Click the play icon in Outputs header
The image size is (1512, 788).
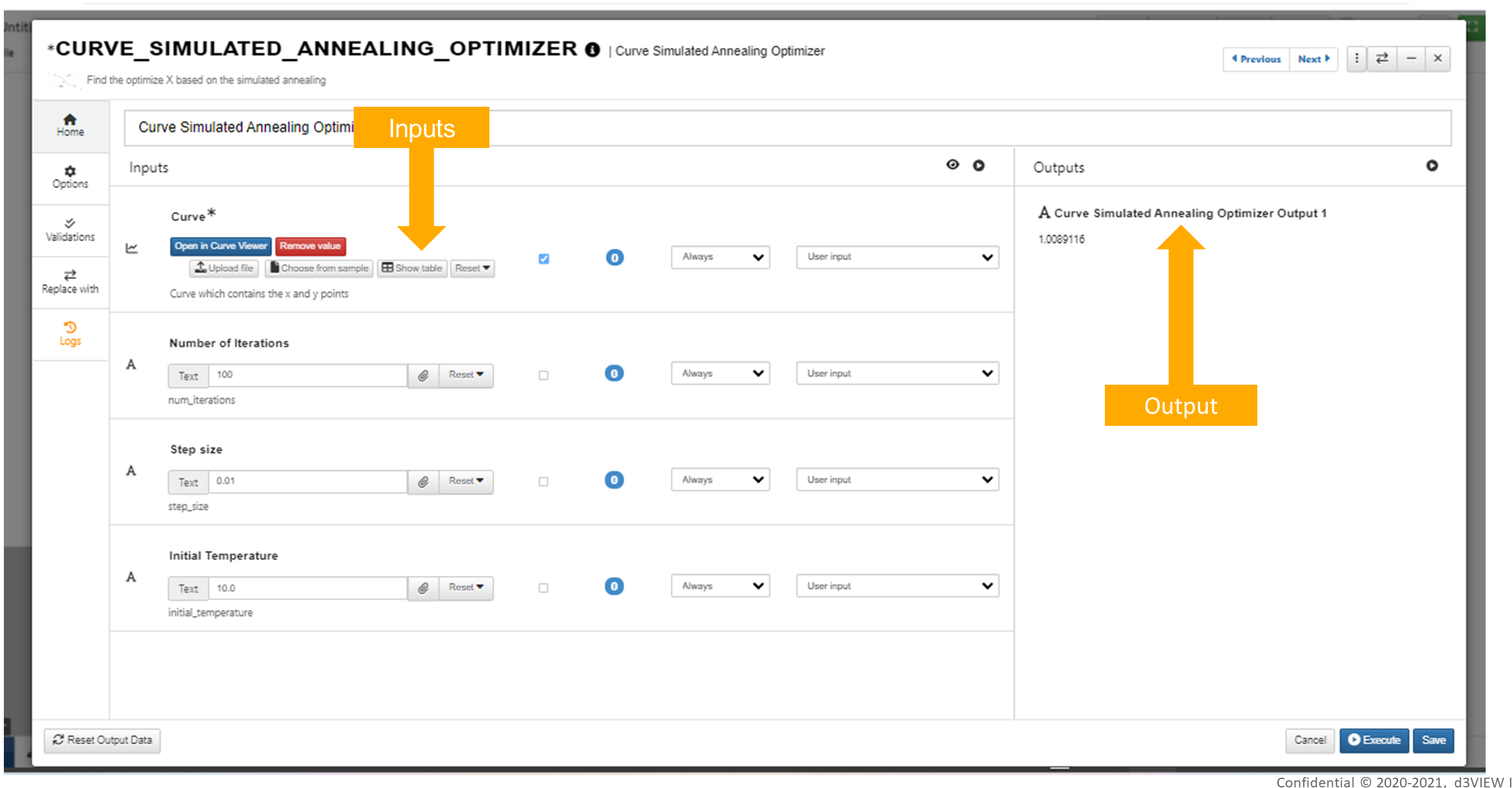[x=1432, y=165]
